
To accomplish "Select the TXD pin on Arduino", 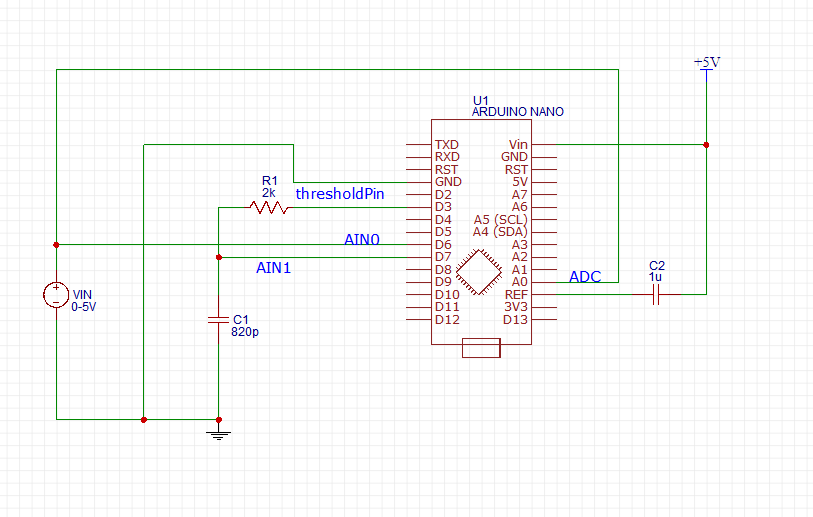I will click(446, 144).
